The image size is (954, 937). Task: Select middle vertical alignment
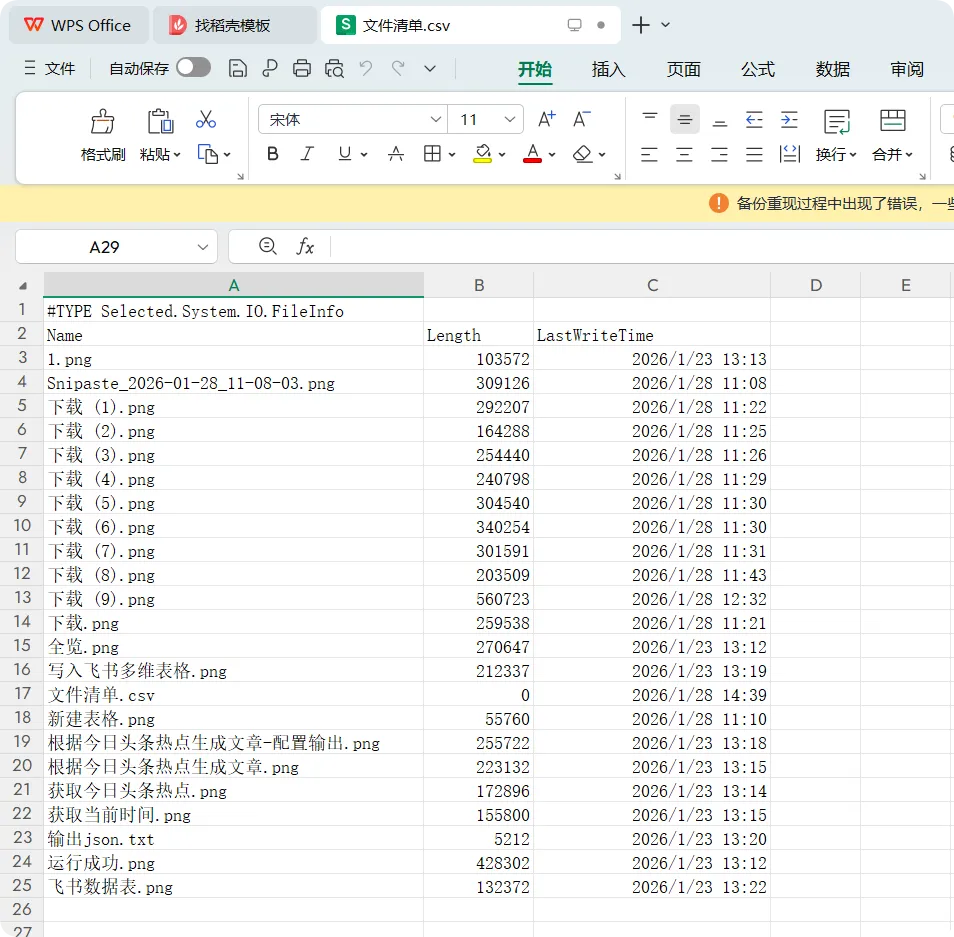pos(684,119)
